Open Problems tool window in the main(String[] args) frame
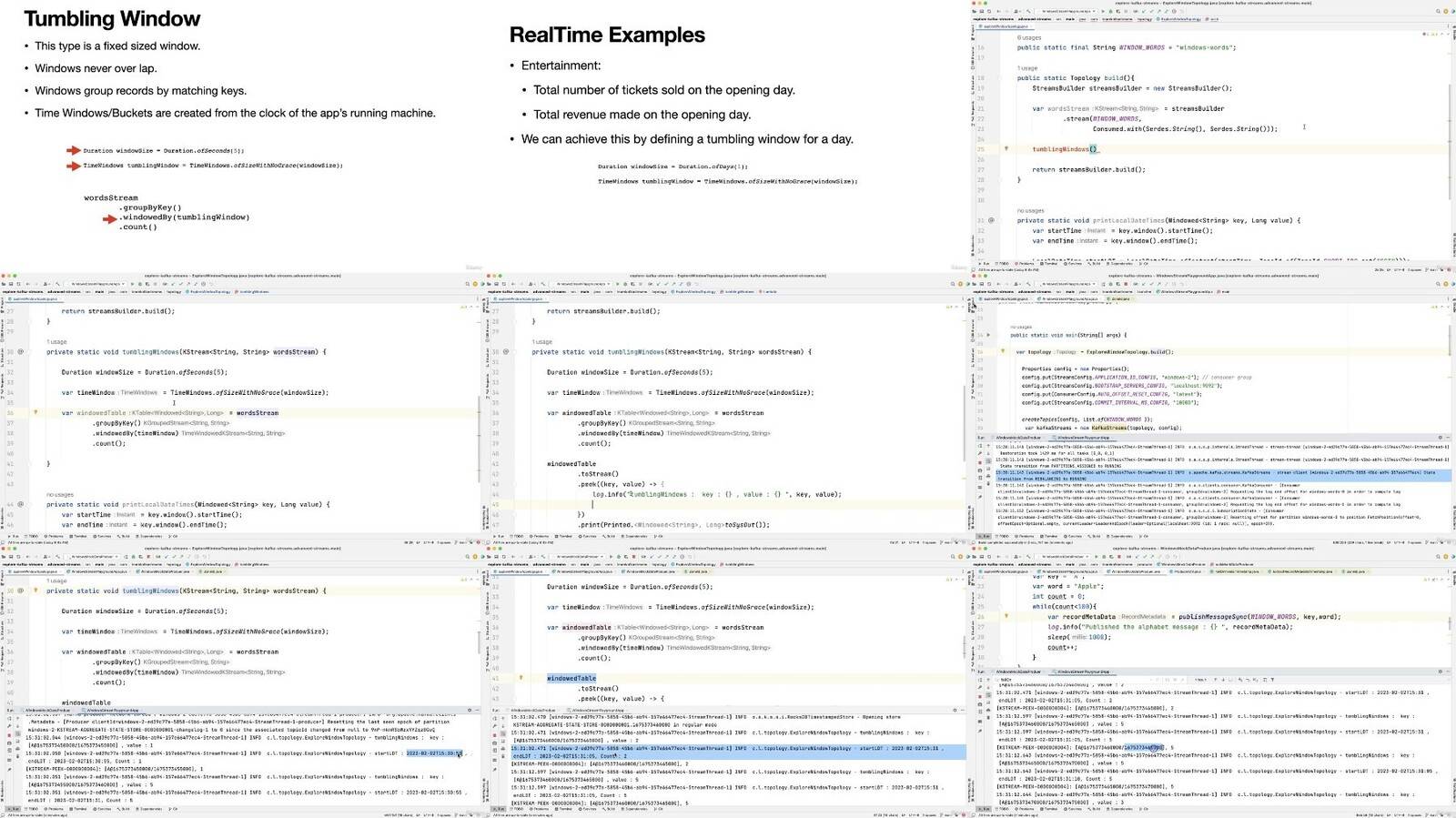The height and width of the screenshot is (818, 1456). pos(1026,536)
